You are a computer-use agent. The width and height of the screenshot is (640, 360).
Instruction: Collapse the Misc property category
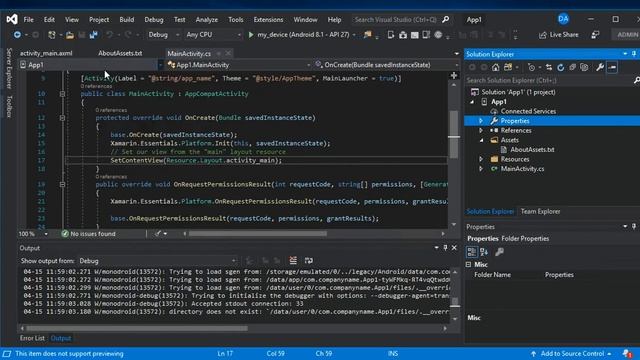click(x=469, y=264)
